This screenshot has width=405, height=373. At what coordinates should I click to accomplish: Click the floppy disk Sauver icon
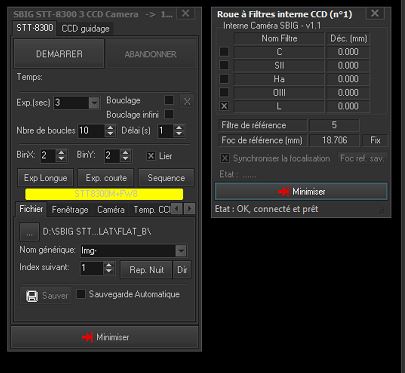[x=32, y=296]
